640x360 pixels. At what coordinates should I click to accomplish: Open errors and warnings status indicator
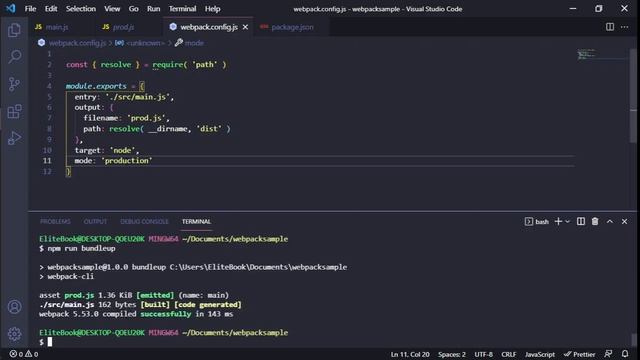[24, 354]
